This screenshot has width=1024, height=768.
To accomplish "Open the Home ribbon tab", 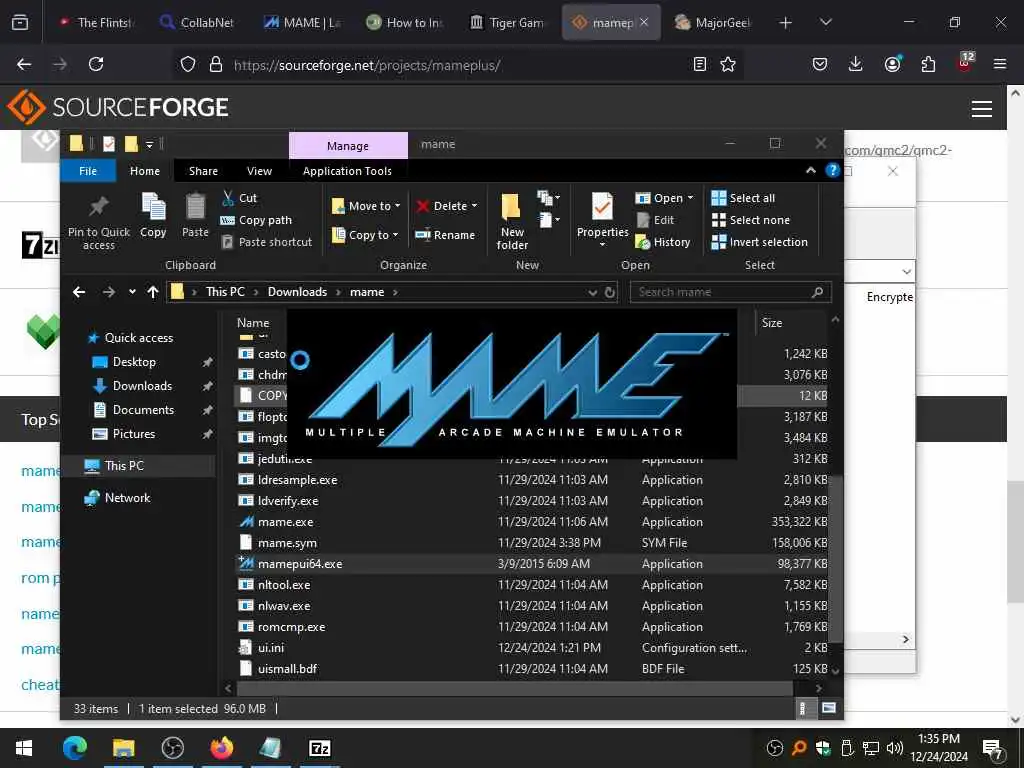I will tap(145, 170).
